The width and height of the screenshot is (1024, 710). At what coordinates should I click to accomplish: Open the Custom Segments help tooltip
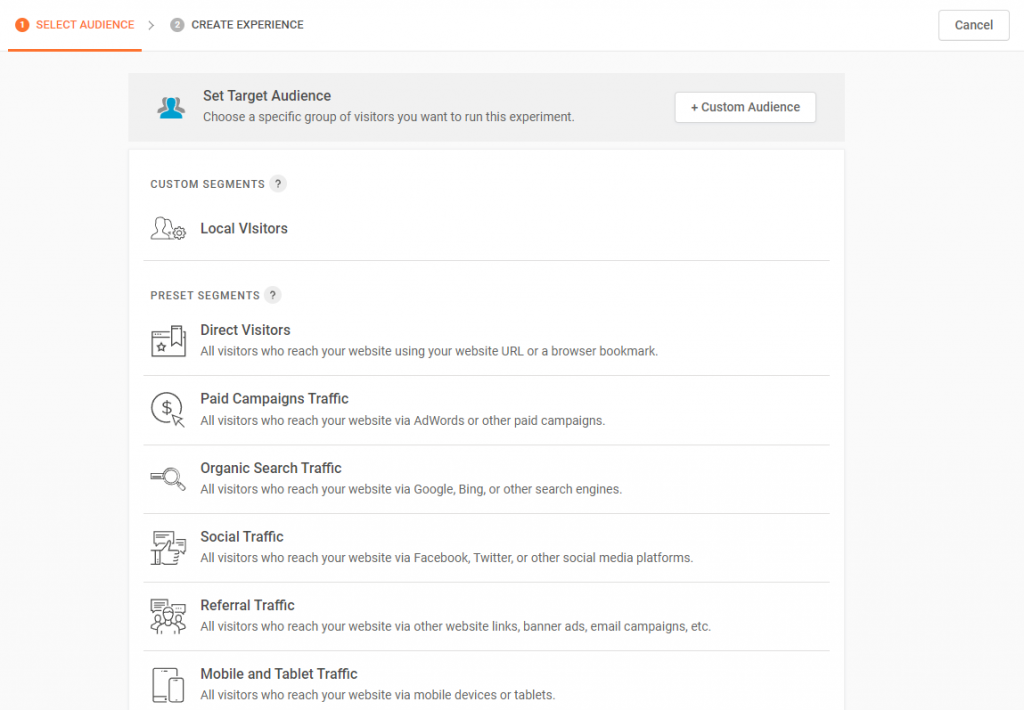[x=278, y=184]
